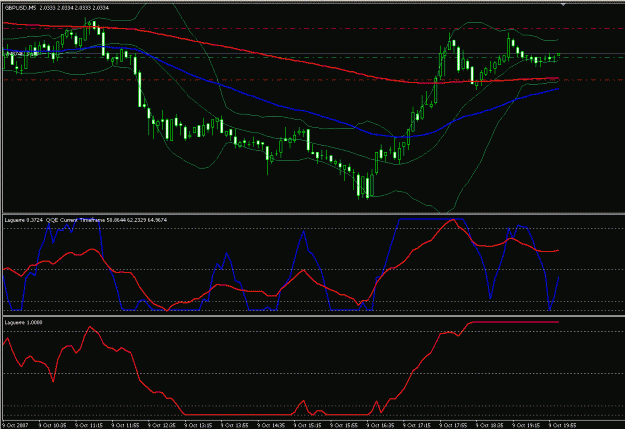Click the 9 Oct 11:15 time label

(x=89, y=425)
